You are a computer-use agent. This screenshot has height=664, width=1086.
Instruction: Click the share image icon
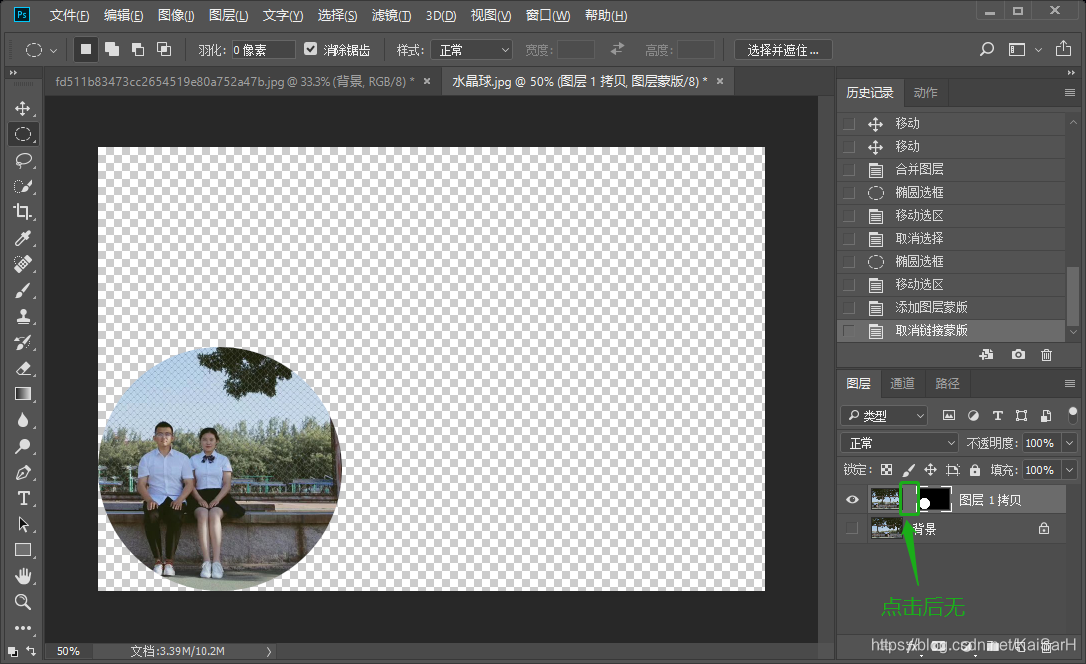pyautogui.click(x=1063, y=48)
